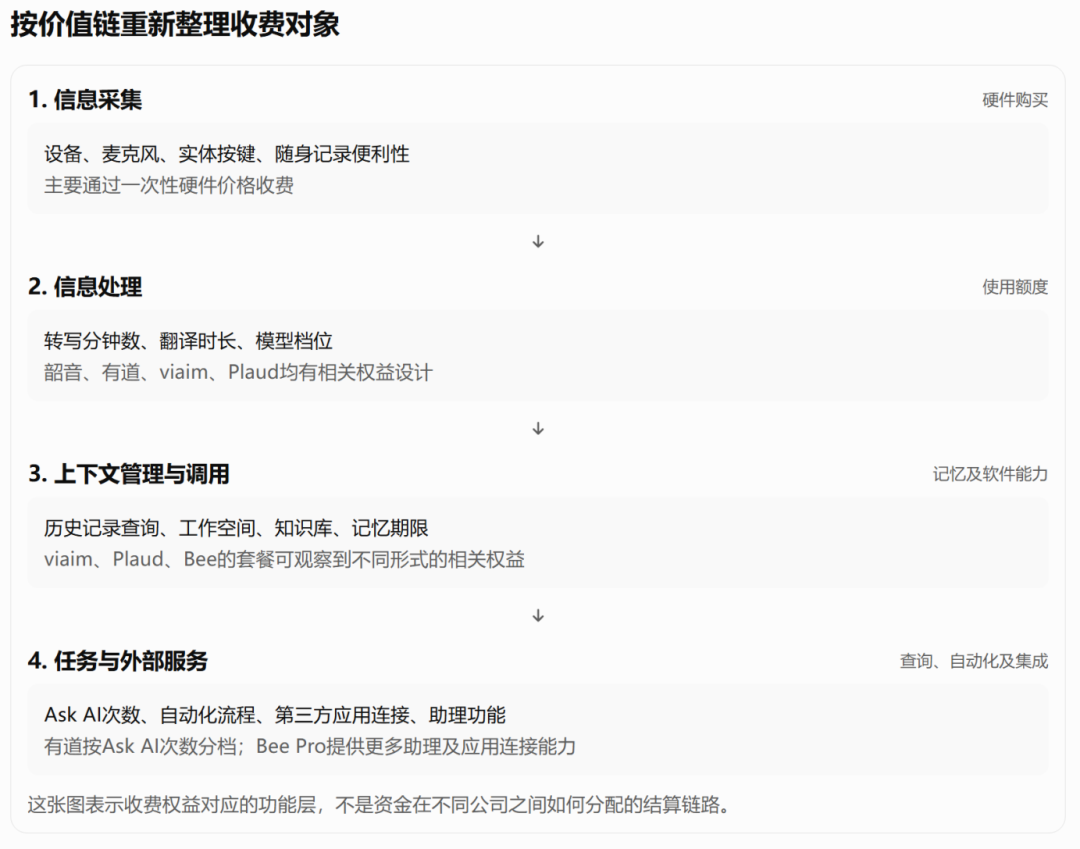Click the line "设备、麦克风、实体按键、随身记录便利性"
Image resolution: width=1080 pixels, height=849 pixels.
227,154
